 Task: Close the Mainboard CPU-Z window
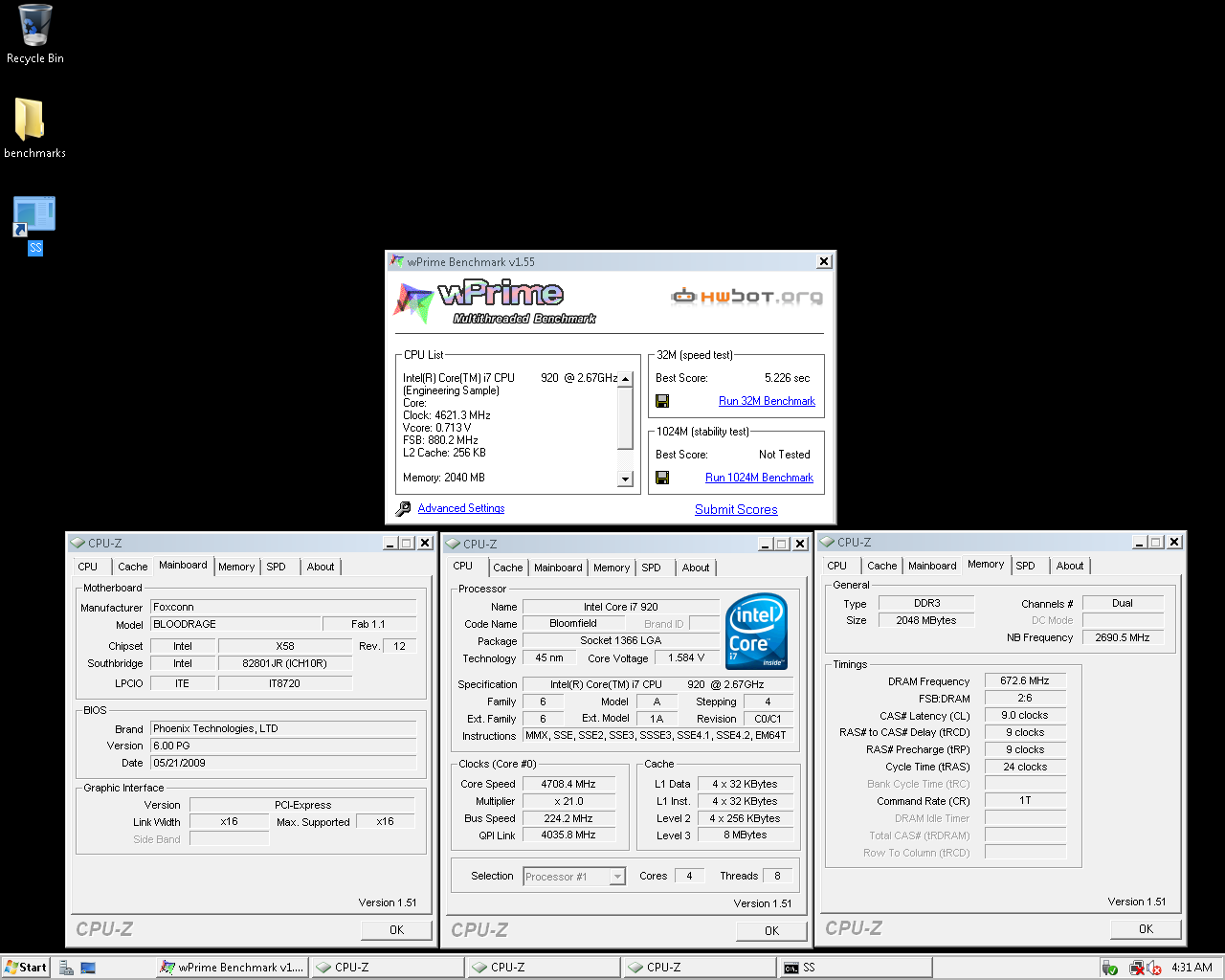(426, 543)
